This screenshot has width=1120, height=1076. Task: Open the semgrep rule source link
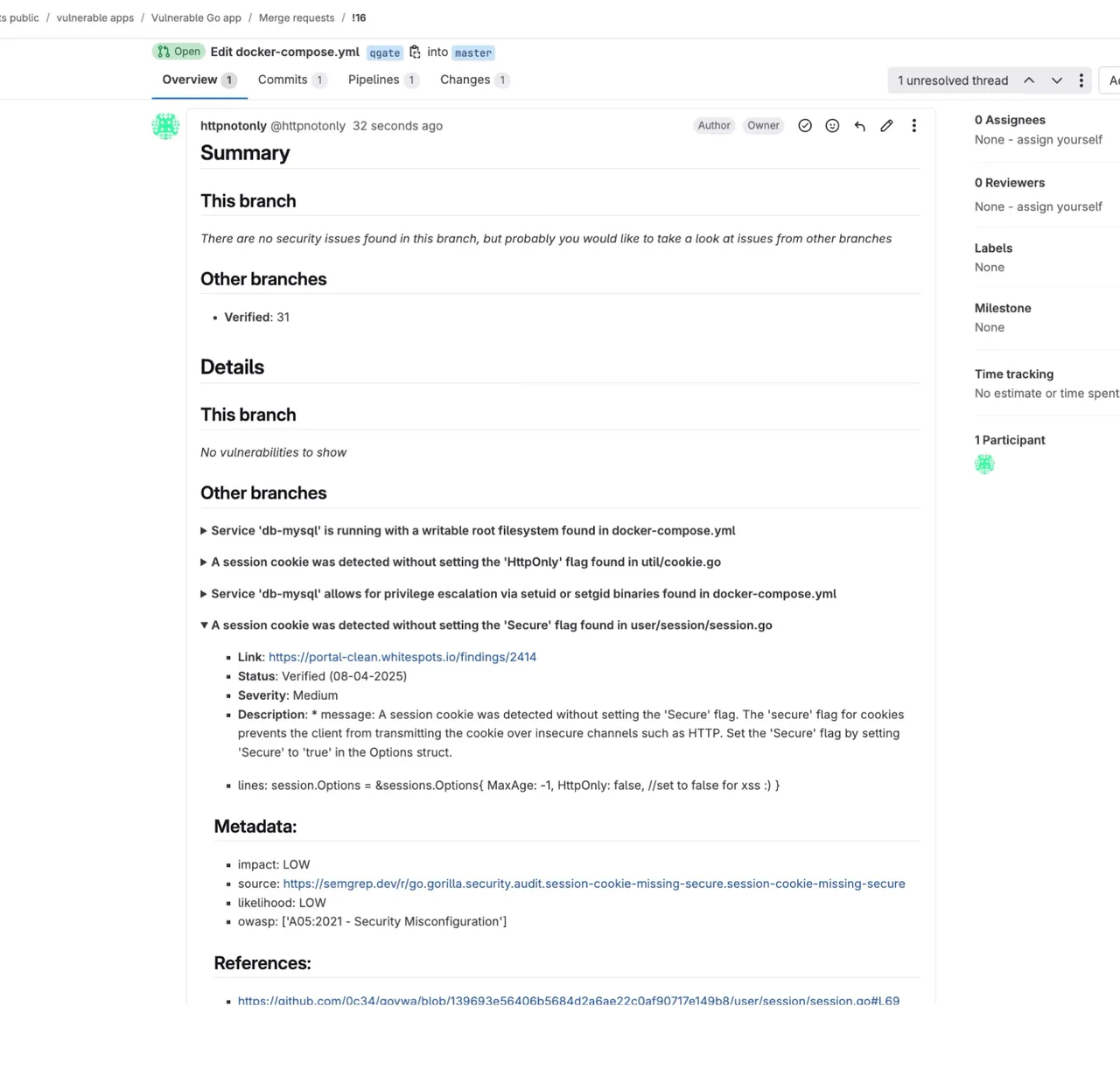(593, 884)
